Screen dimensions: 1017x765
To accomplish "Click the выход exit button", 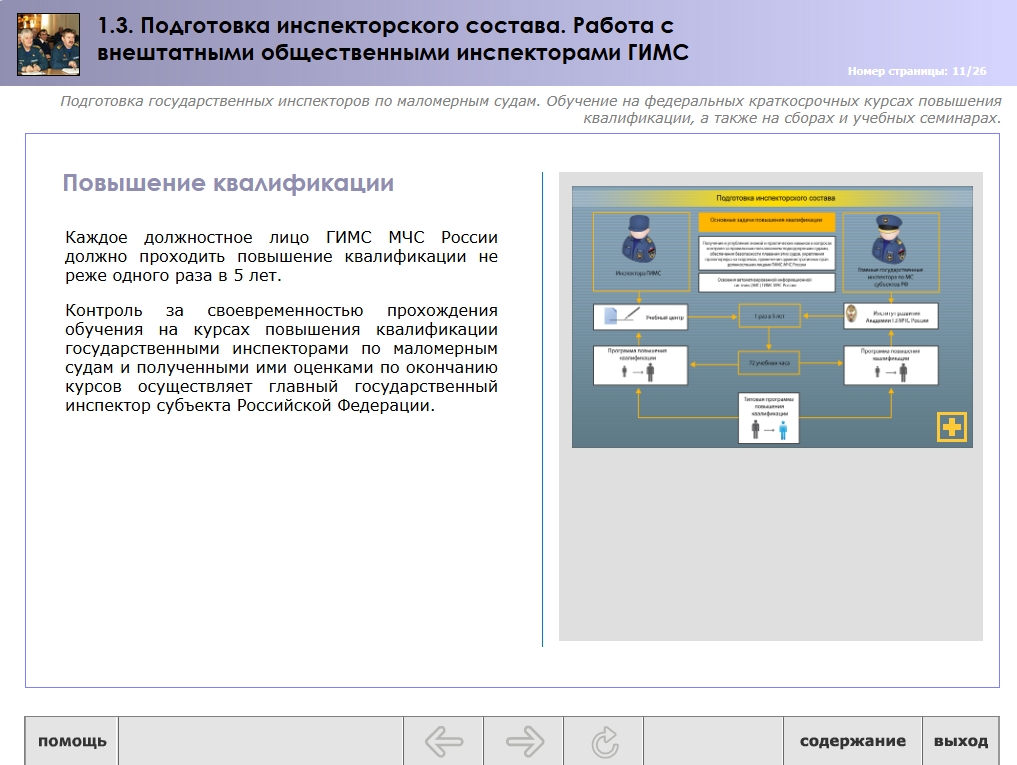I will pos(961,741).
